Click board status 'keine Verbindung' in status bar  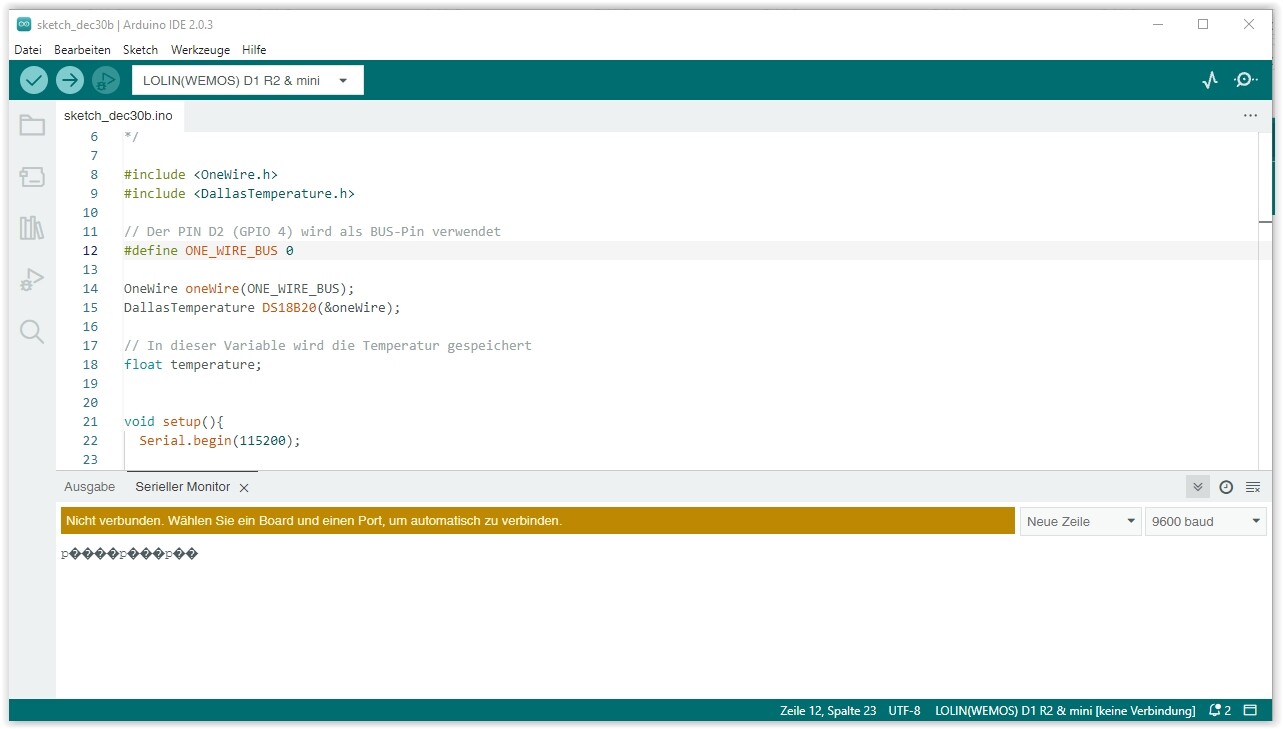point(1065,711)
